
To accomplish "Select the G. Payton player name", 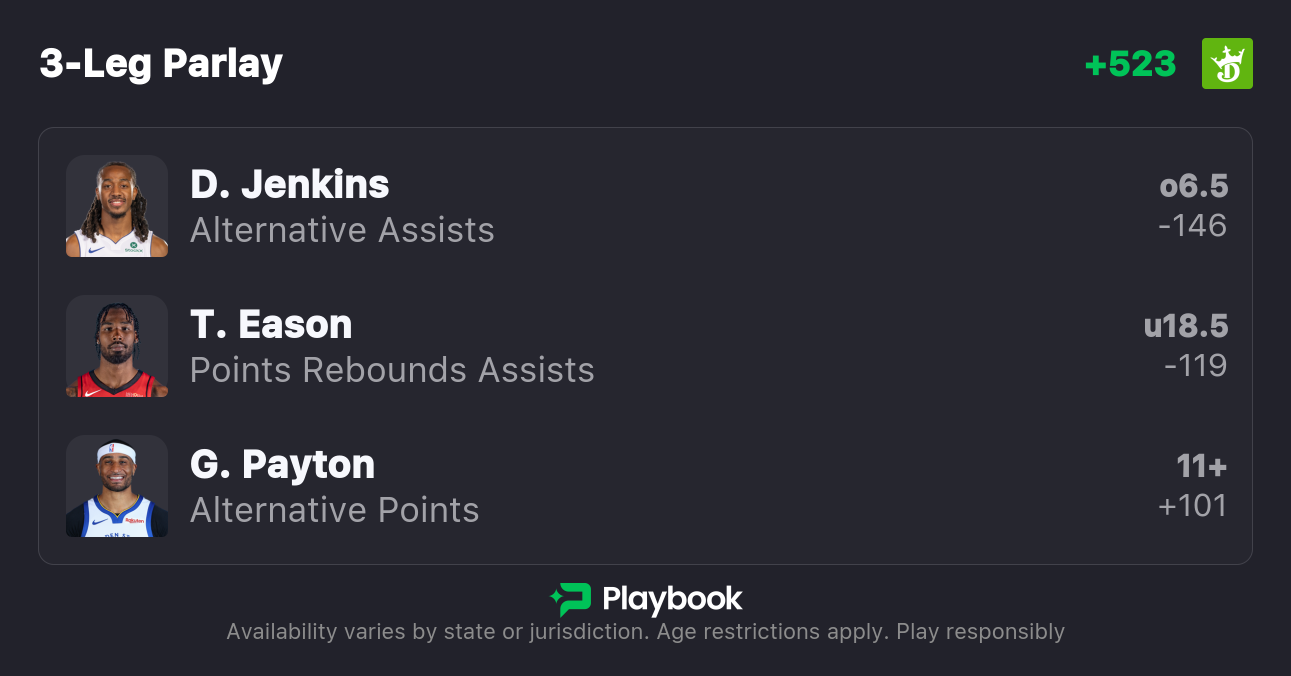I will (282, 465).
